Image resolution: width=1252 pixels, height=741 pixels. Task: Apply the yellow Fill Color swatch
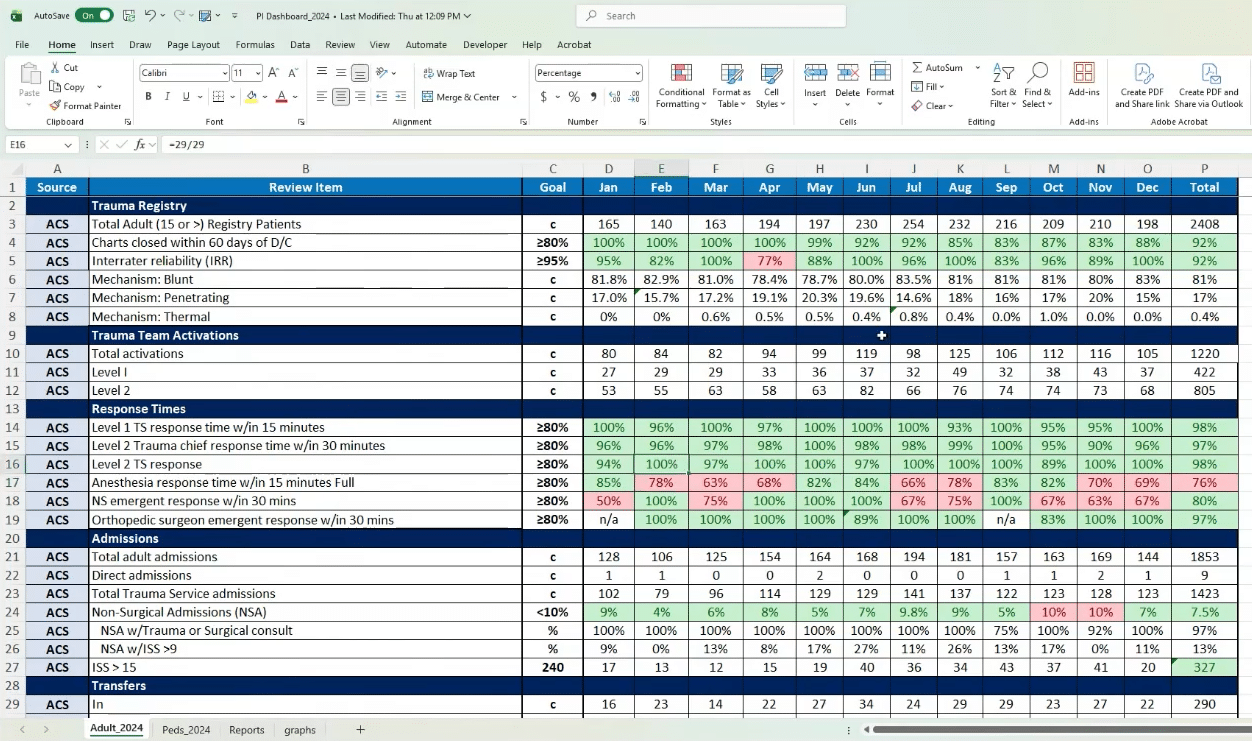pyautogui.click(x=251, y=97)
